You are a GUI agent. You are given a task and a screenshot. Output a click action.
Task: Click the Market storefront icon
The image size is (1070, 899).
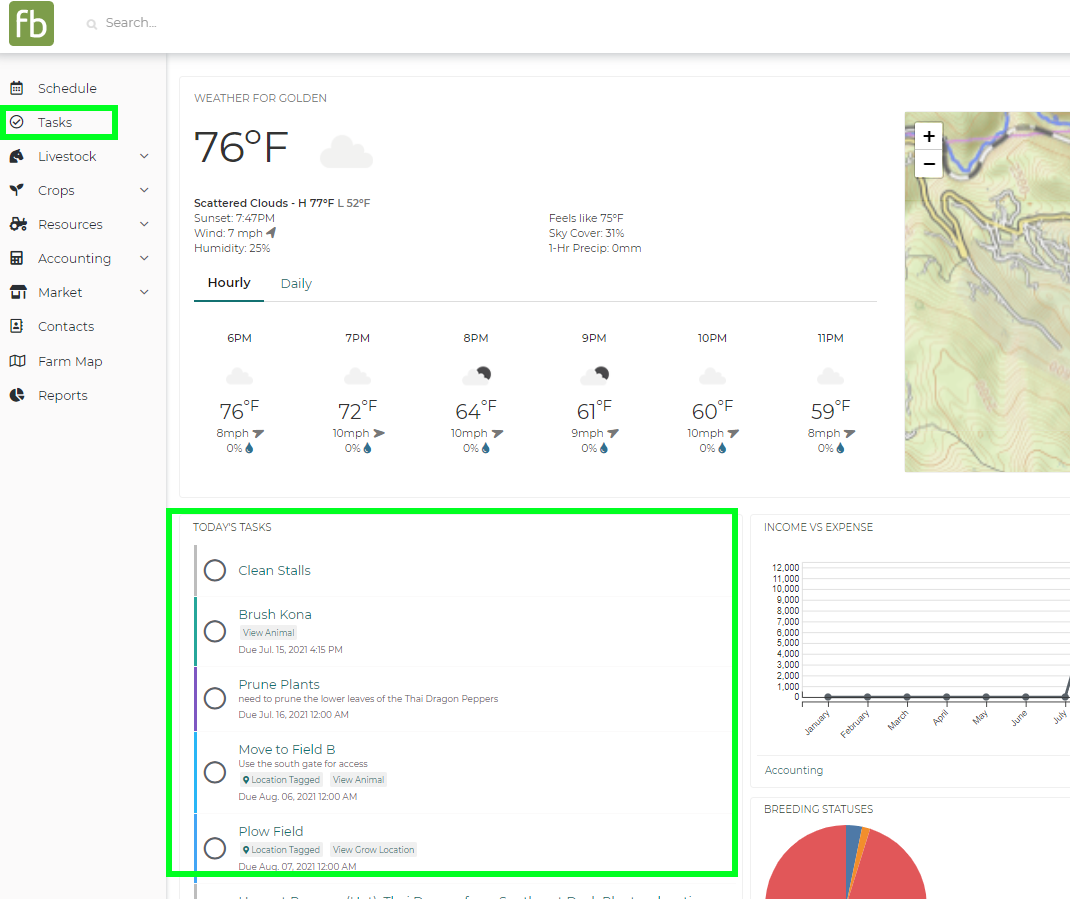[x=18, y=292]
